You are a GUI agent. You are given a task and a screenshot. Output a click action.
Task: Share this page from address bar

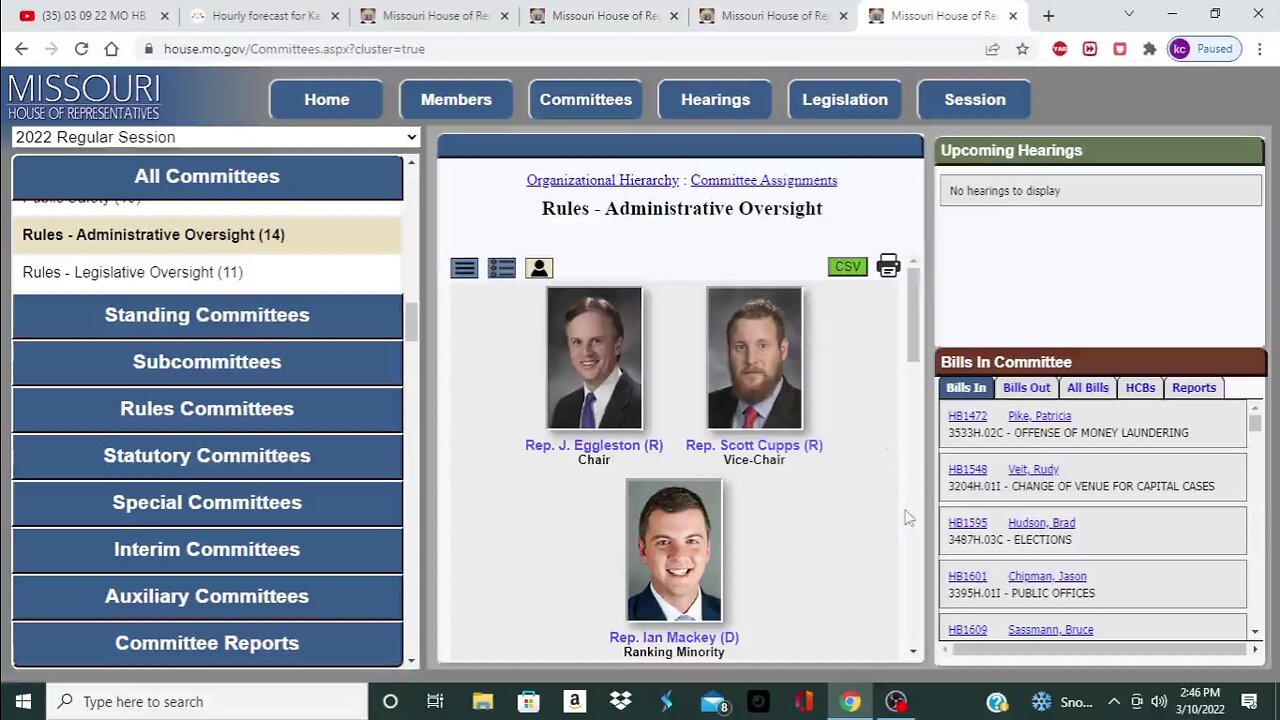coord(992,49)
